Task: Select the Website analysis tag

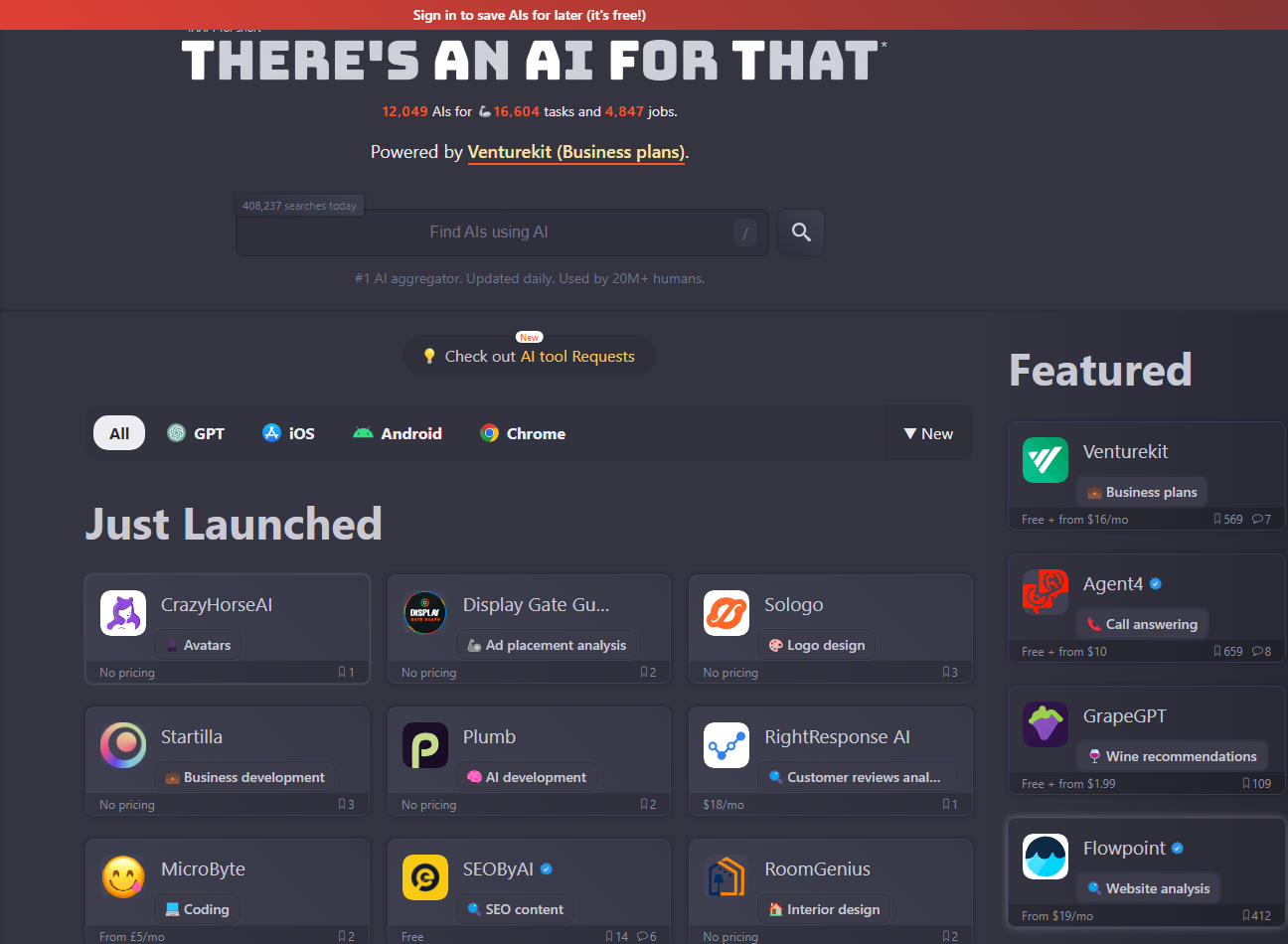Action: click(1148, 888)
